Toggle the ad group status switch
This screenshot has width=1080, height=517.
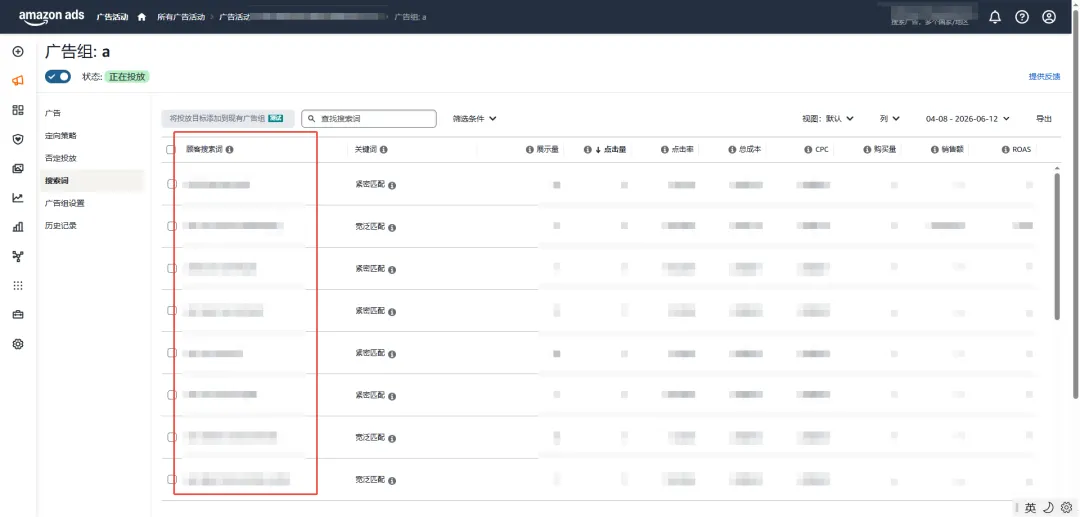tap(58, 76)
